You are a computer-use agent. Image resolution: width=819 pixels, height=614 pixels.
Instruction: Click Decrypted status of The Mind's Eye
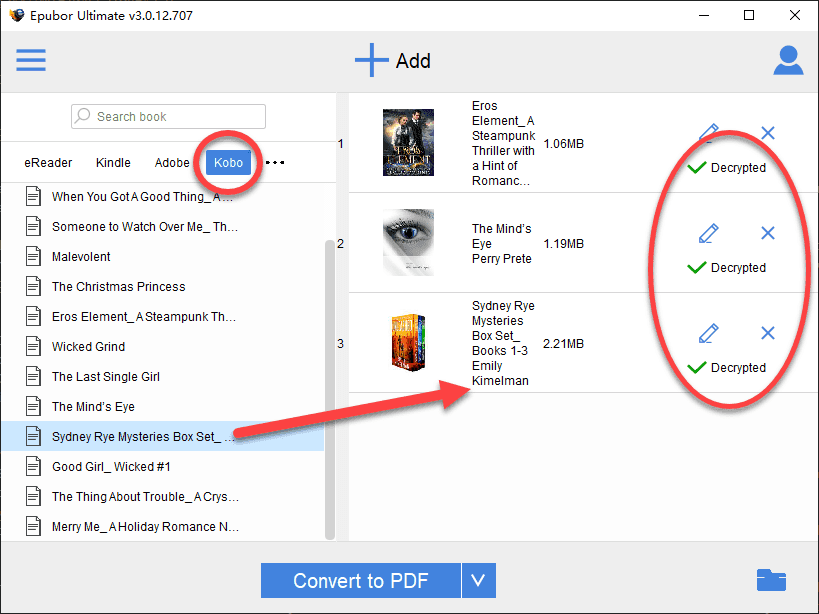[727, 267]
